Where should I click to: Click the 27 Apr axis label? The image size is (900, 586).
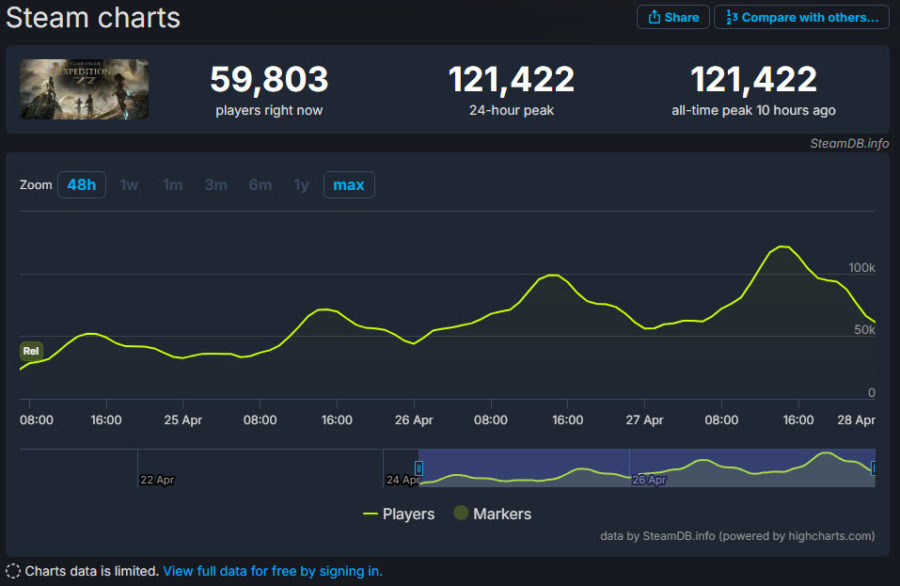645,420
